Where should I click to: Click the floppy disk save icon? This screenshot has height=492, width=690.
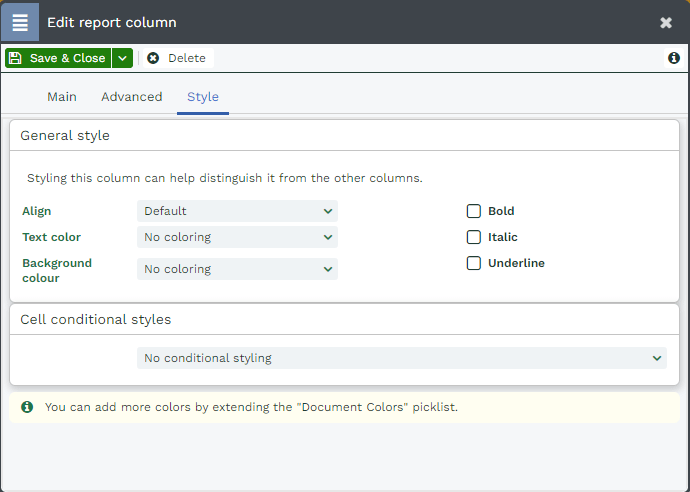click(15, 58)
